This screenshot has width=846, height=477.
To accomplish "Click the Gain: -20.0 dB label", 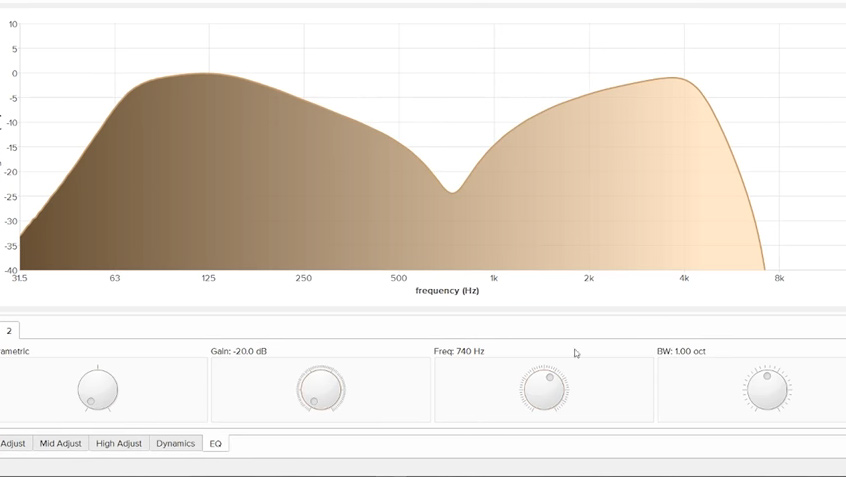I will [x=239, y=351].
